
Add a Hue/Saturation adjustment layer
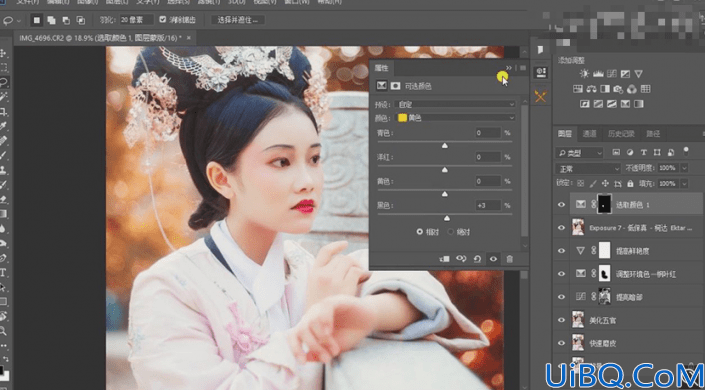[x=578, y=89]
